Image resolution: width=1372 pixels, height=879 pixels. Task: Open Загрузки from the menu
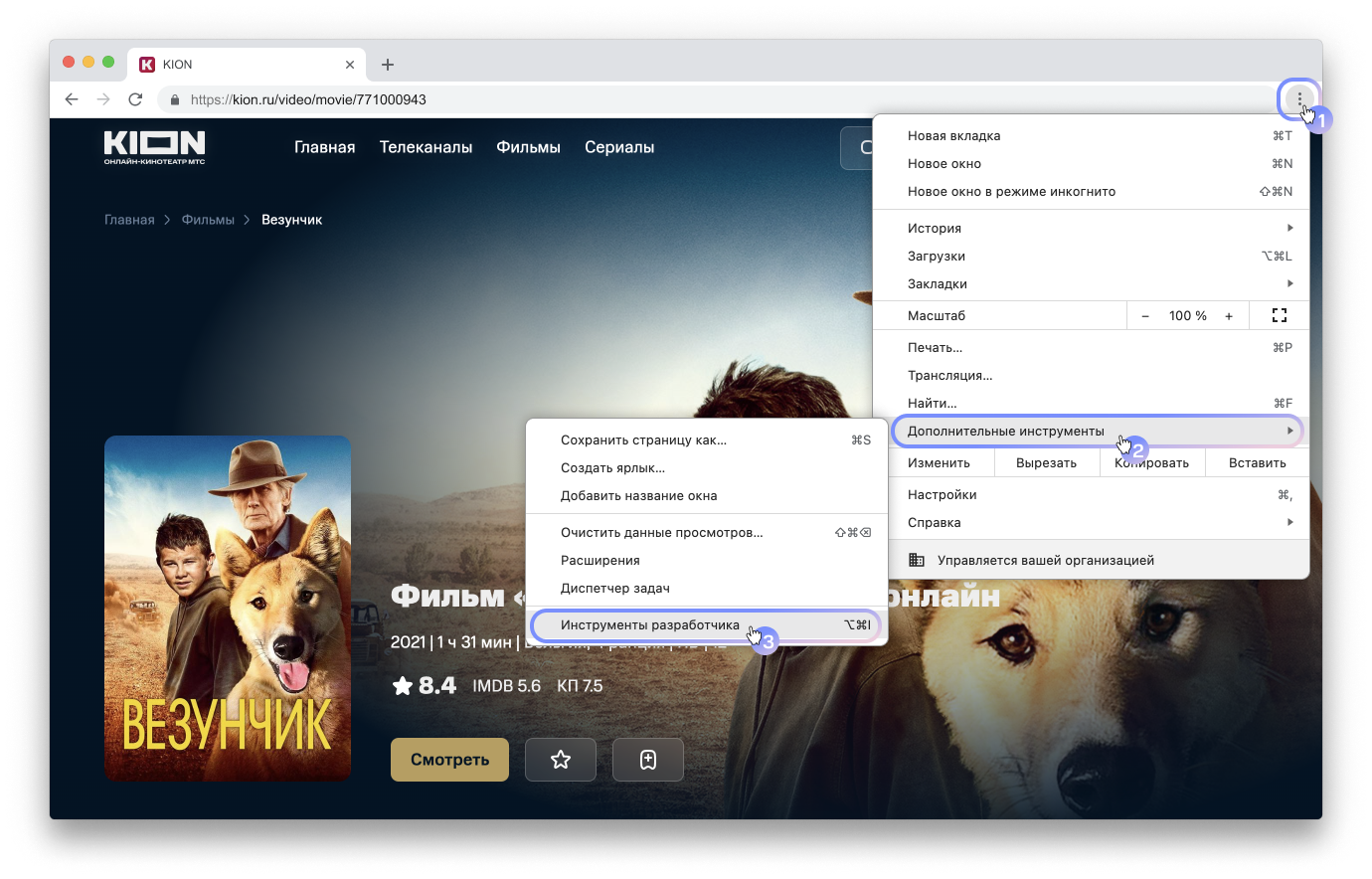pos(1091,256)
